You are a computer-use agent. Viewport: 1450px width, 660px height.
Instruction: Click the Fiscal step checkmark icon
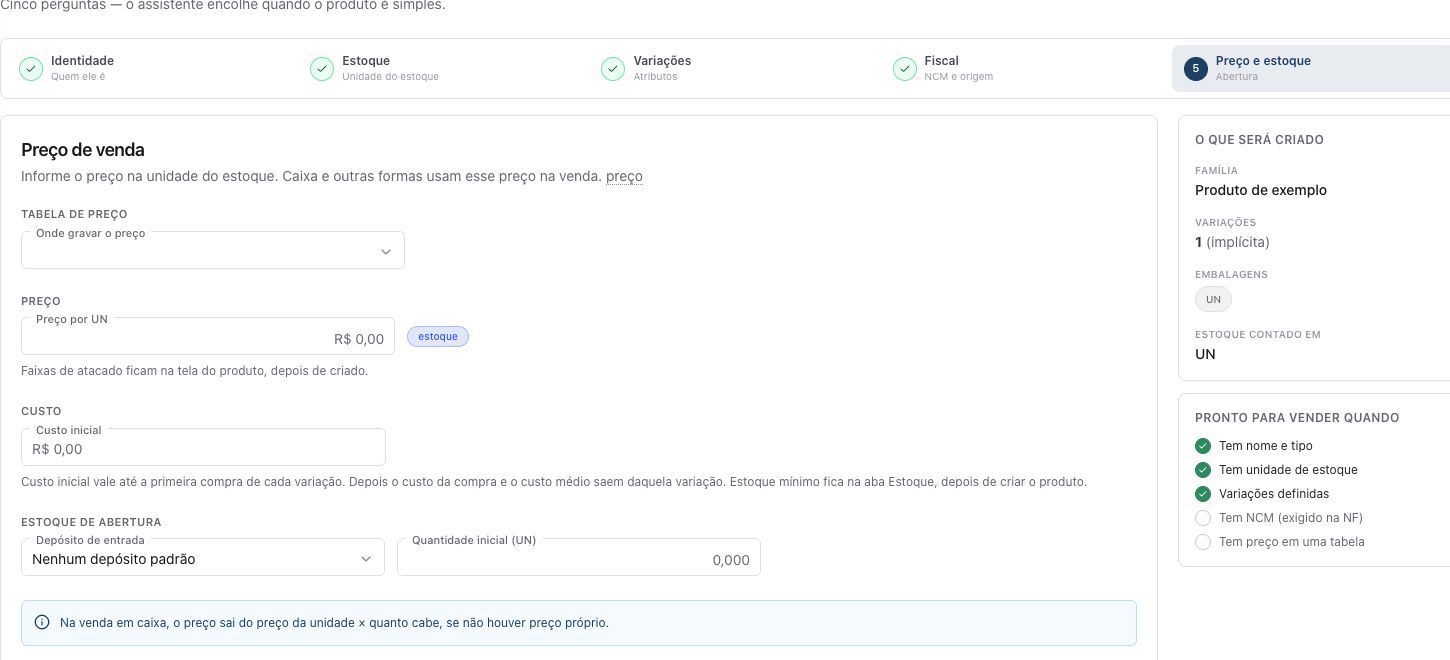[x=905, y=68]
